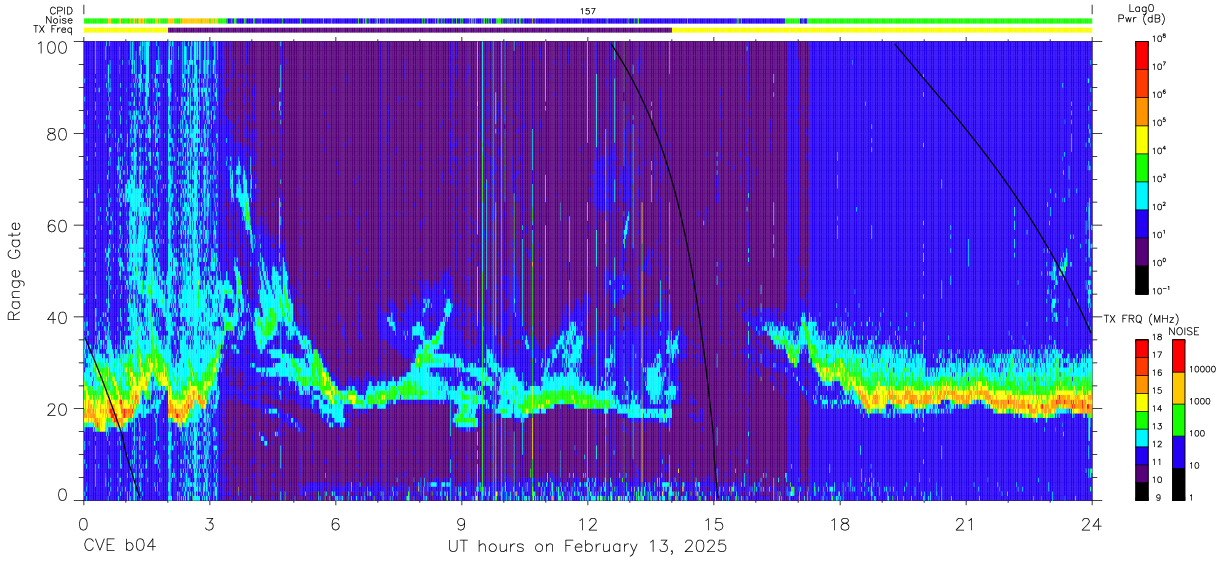Click the TX FRQ (MHz) colorbar title
Viewport: 1228px width, 567px height.
tap(1140, 319)
